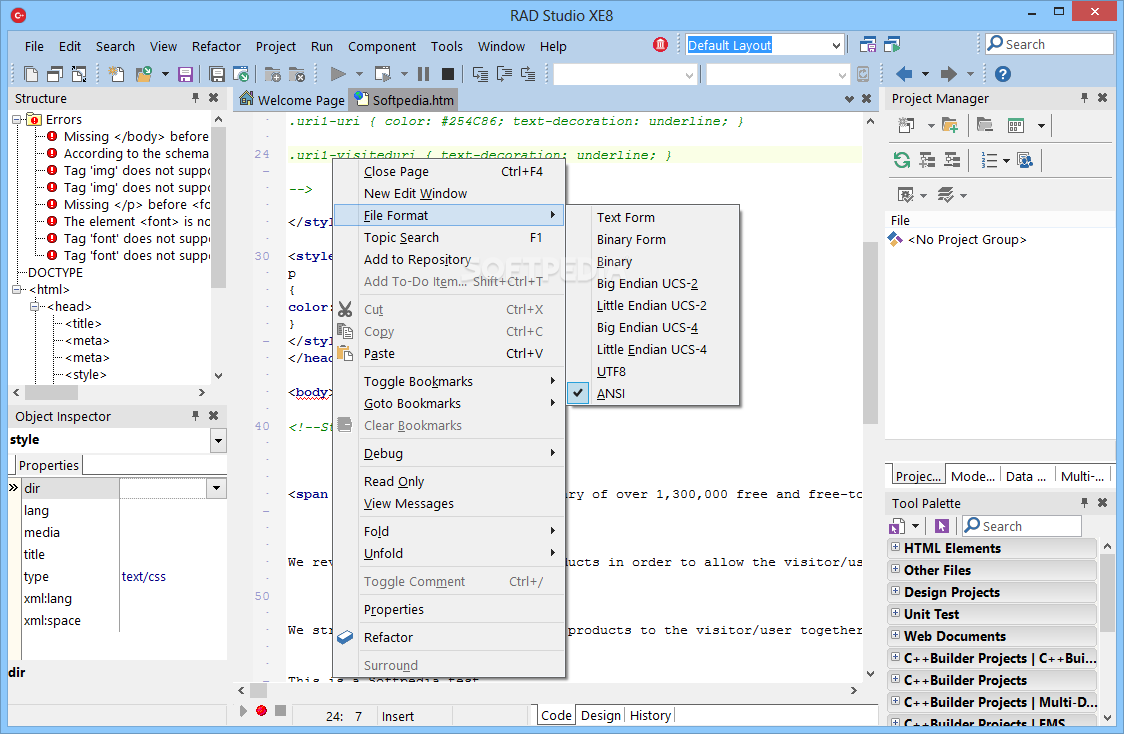The height and width of the screenshot is (734, 1124).
Task: Pin the Structure panel
Action: [195, 97]
